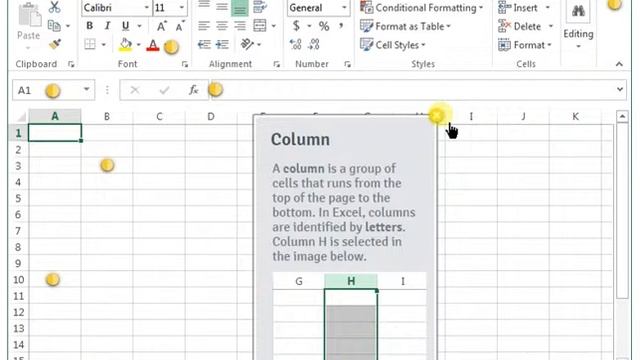Close the Column definition popup
The height and width of the screenshot is (360, 640).
(x=437, y=116)
